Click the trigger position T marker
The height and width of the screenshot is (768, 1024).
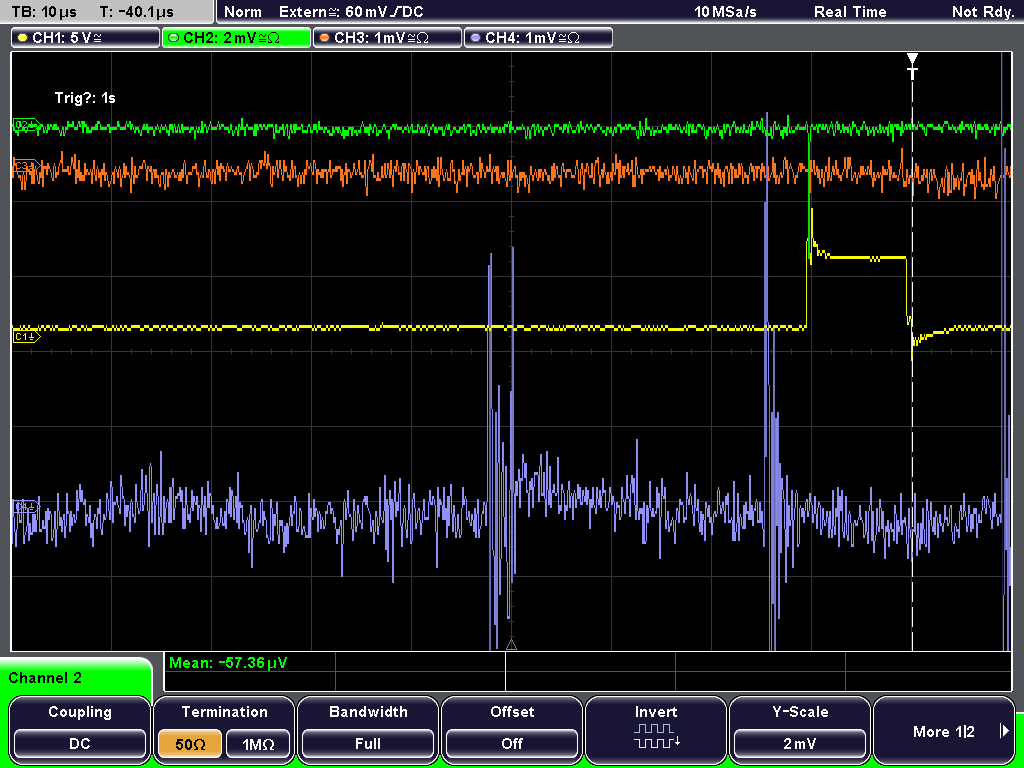click(x=912, y=67)
